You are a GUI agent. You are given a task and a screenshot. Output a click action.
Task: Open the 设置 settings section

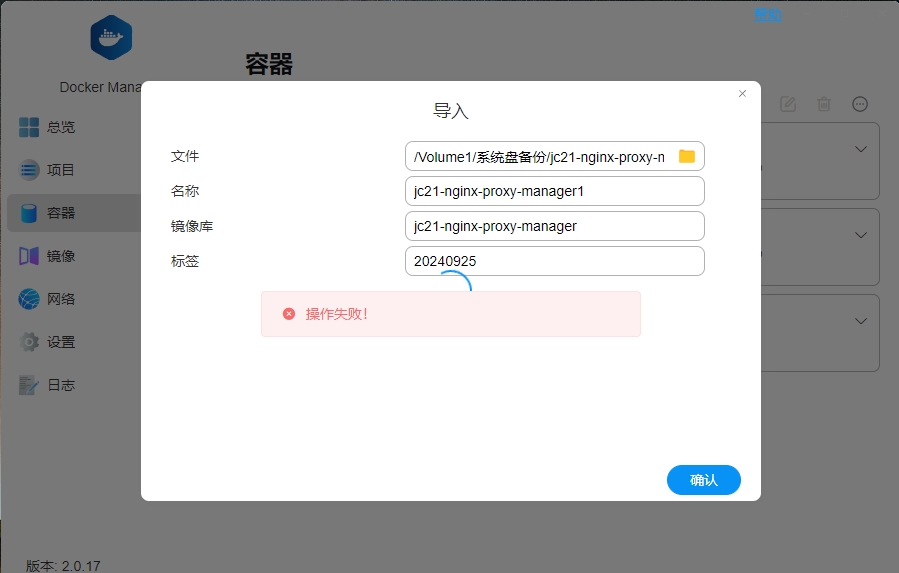[x=61, y=342]
